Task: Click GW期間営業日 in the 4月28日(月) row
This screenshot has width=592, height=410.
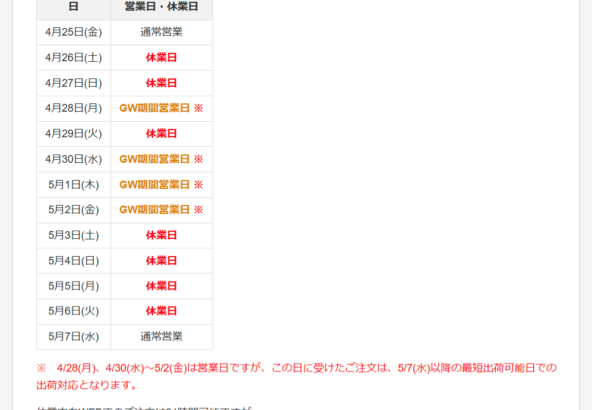Action: coord(154,108)
